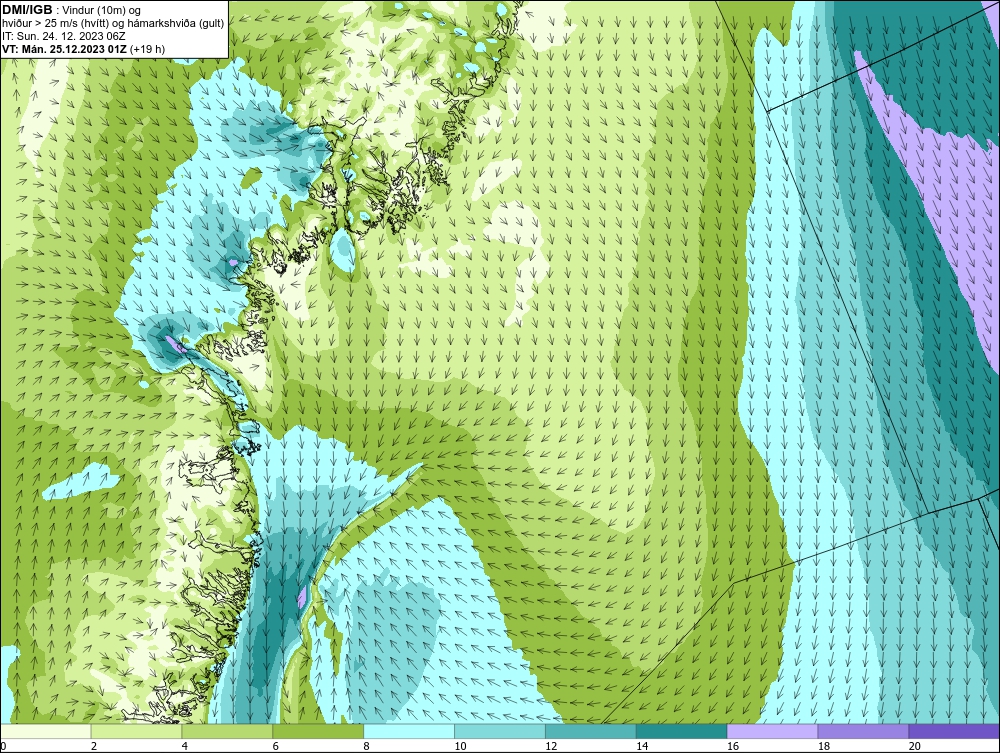Image resolution: width=1000 pixels, height=753 pixels.
Task: Click the 14–16 m/s legend color swatch
Action: pos(682,731)
